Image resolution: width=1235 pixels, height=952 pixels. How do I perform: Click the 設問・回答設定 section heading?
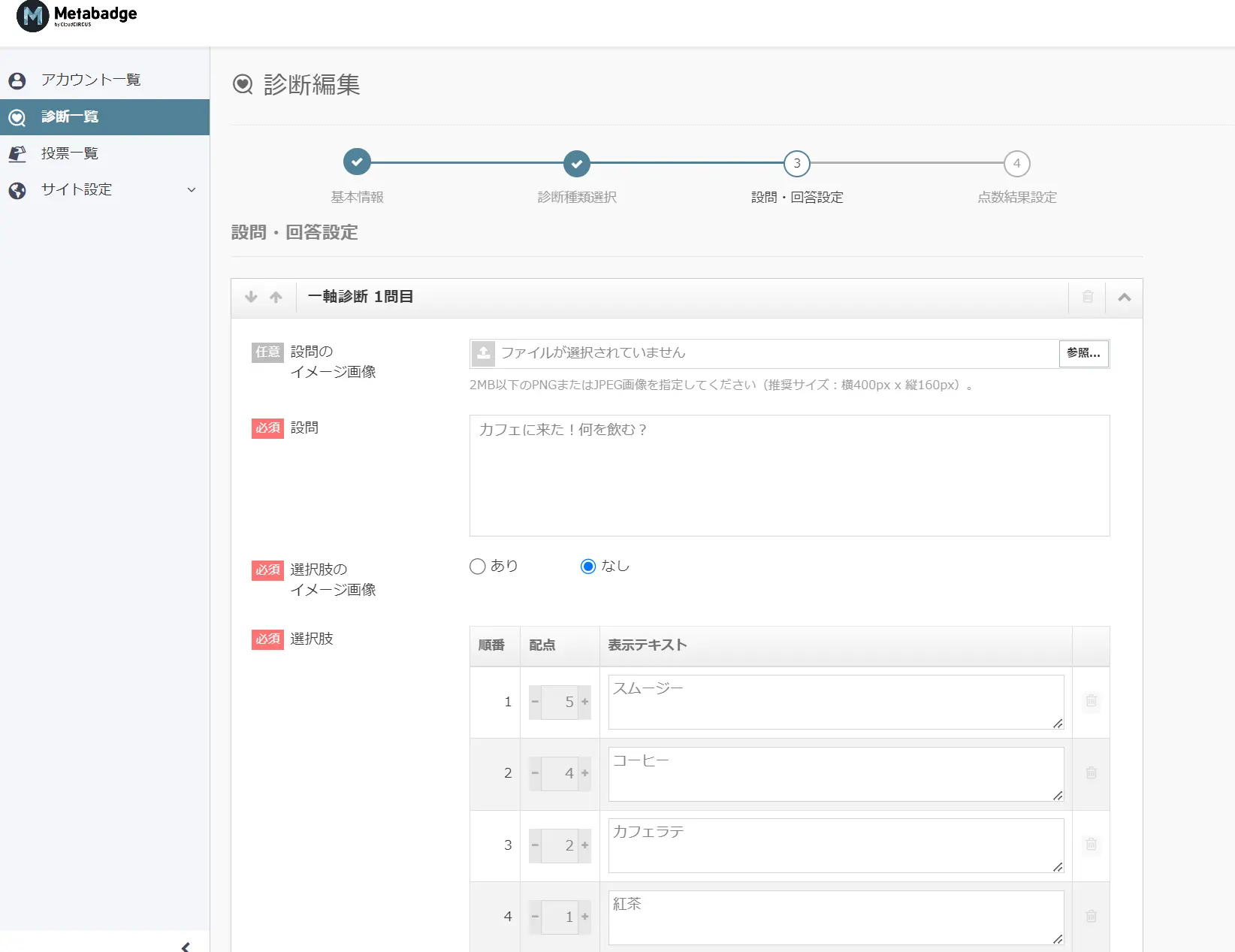click(294, 233)
